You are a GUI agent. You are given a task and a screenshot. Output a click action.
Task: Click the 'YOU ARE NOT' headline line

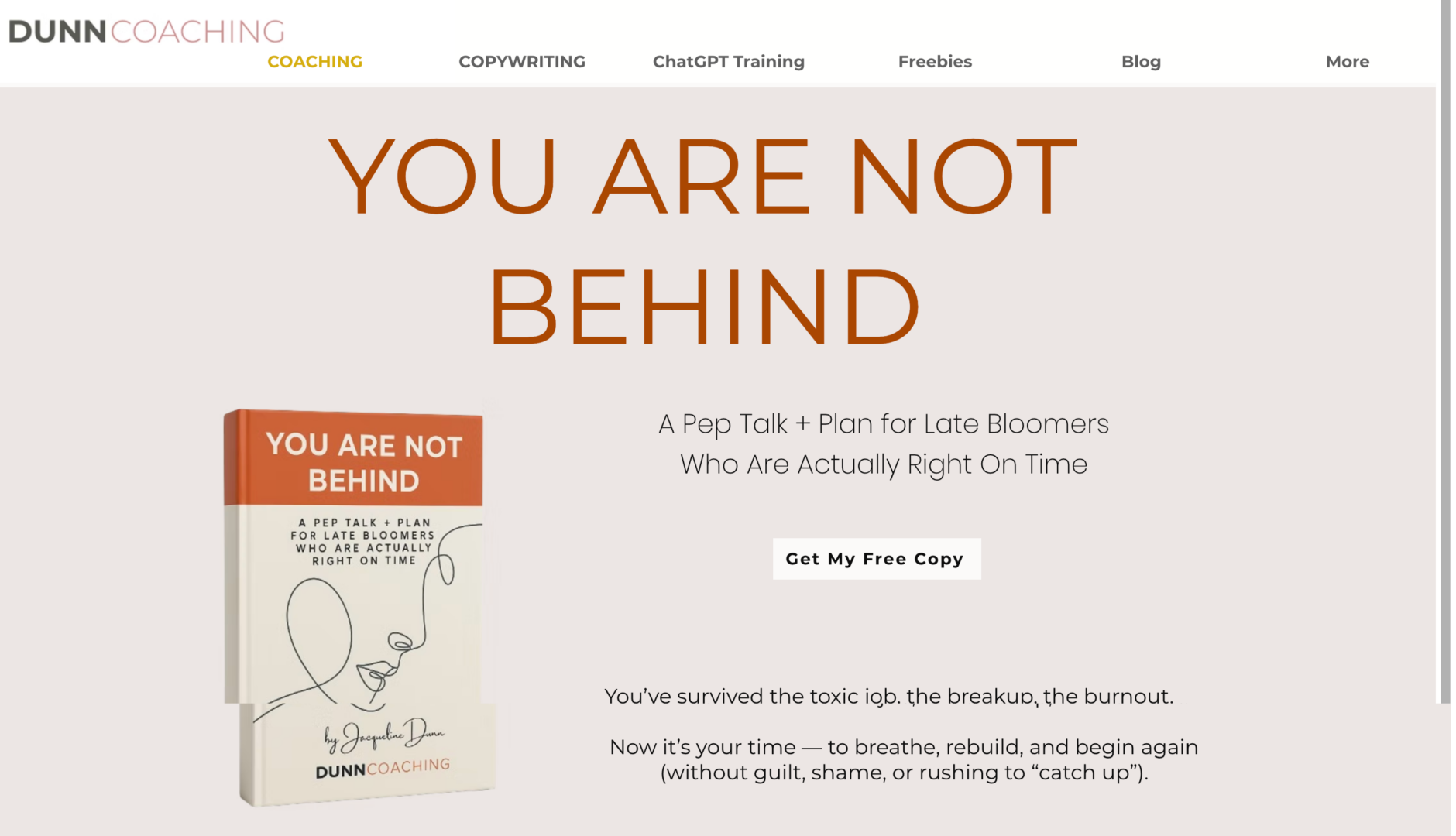[702, 176]
